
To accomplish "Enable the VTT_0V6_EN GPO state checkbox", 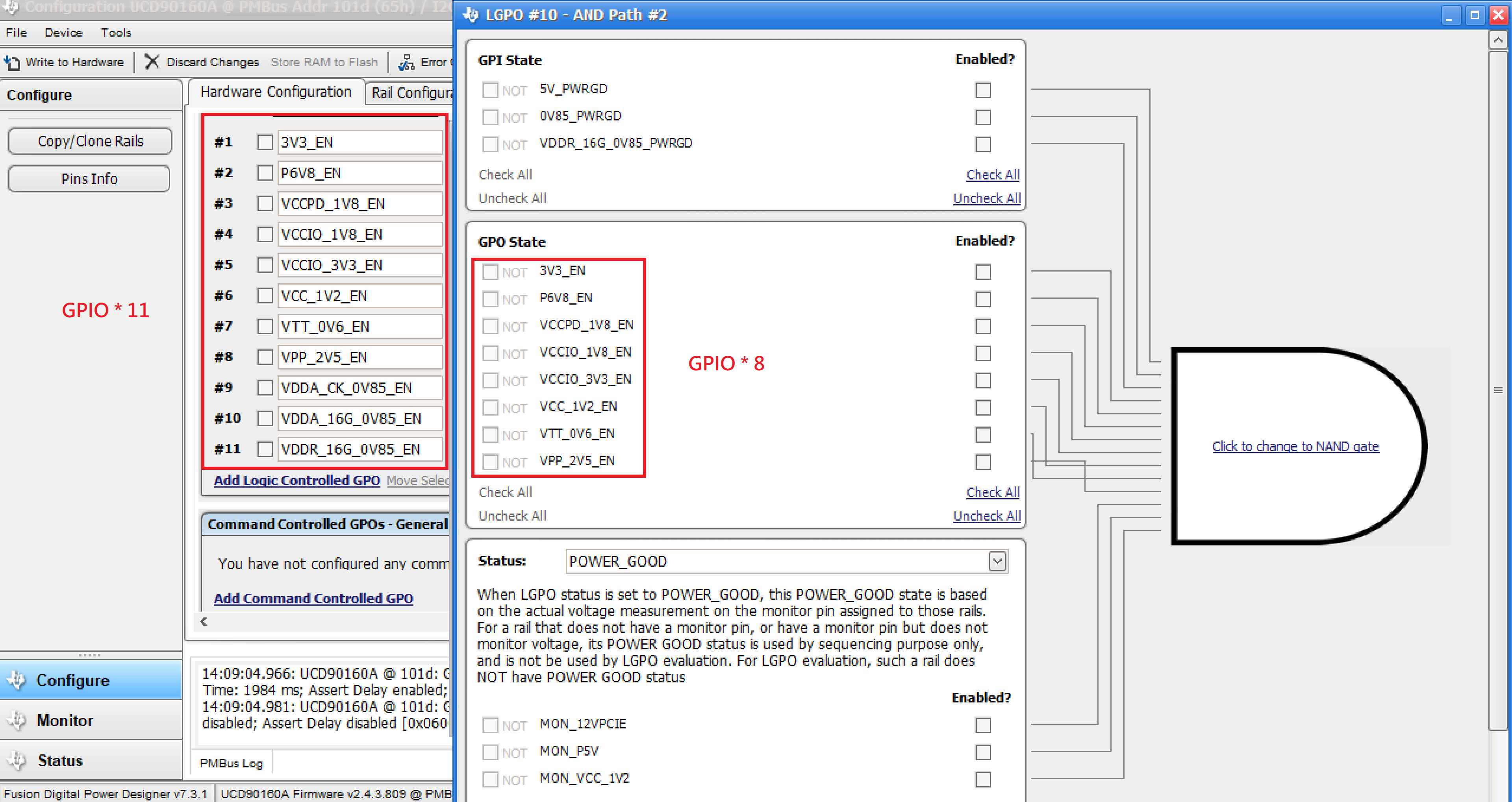I will click(982, 435).
